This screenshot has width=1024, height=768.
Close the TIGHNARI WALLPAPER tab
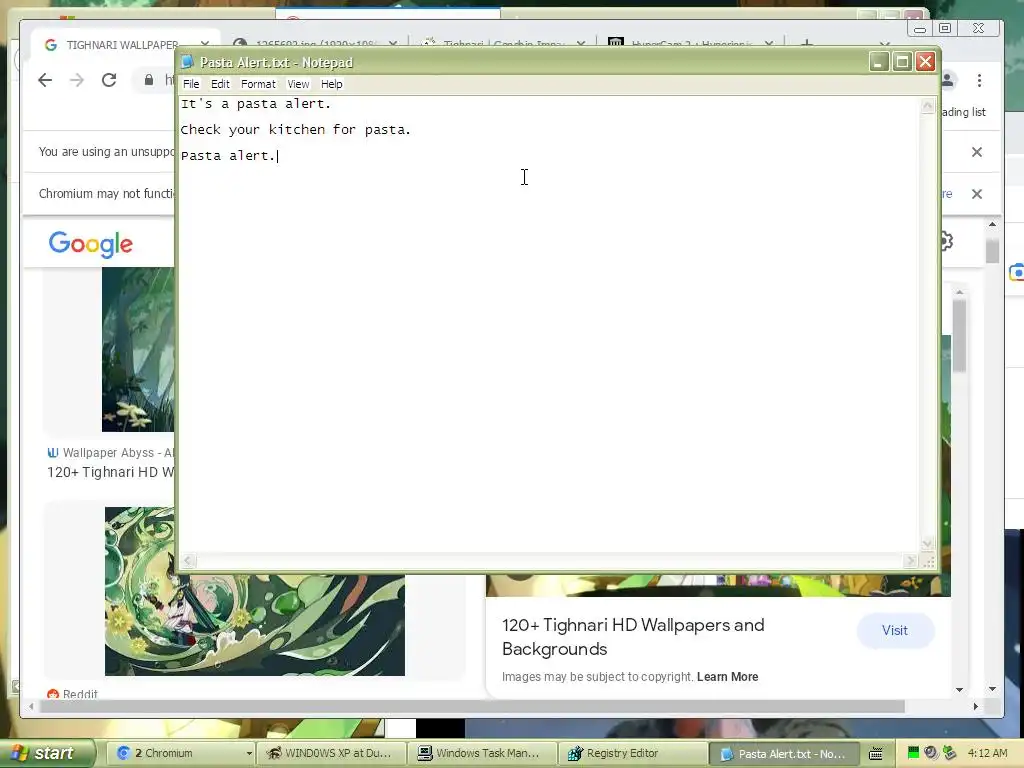point(204,44)
